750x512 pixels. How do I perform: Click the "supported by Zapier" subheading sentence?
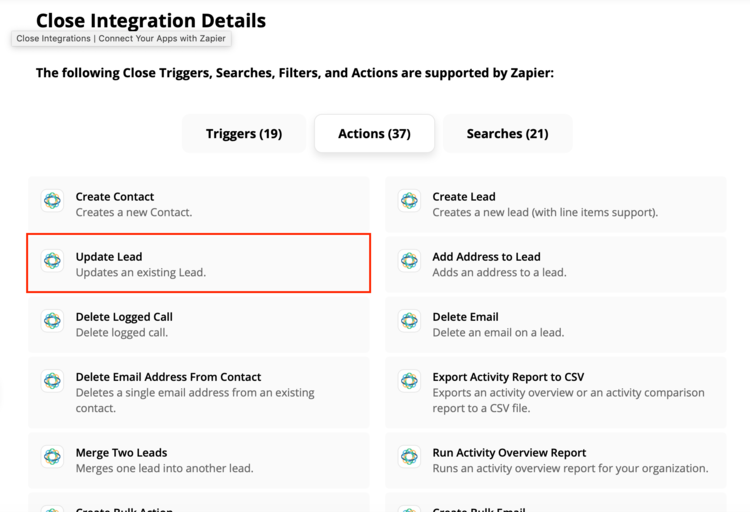click(x=295, y=73)
